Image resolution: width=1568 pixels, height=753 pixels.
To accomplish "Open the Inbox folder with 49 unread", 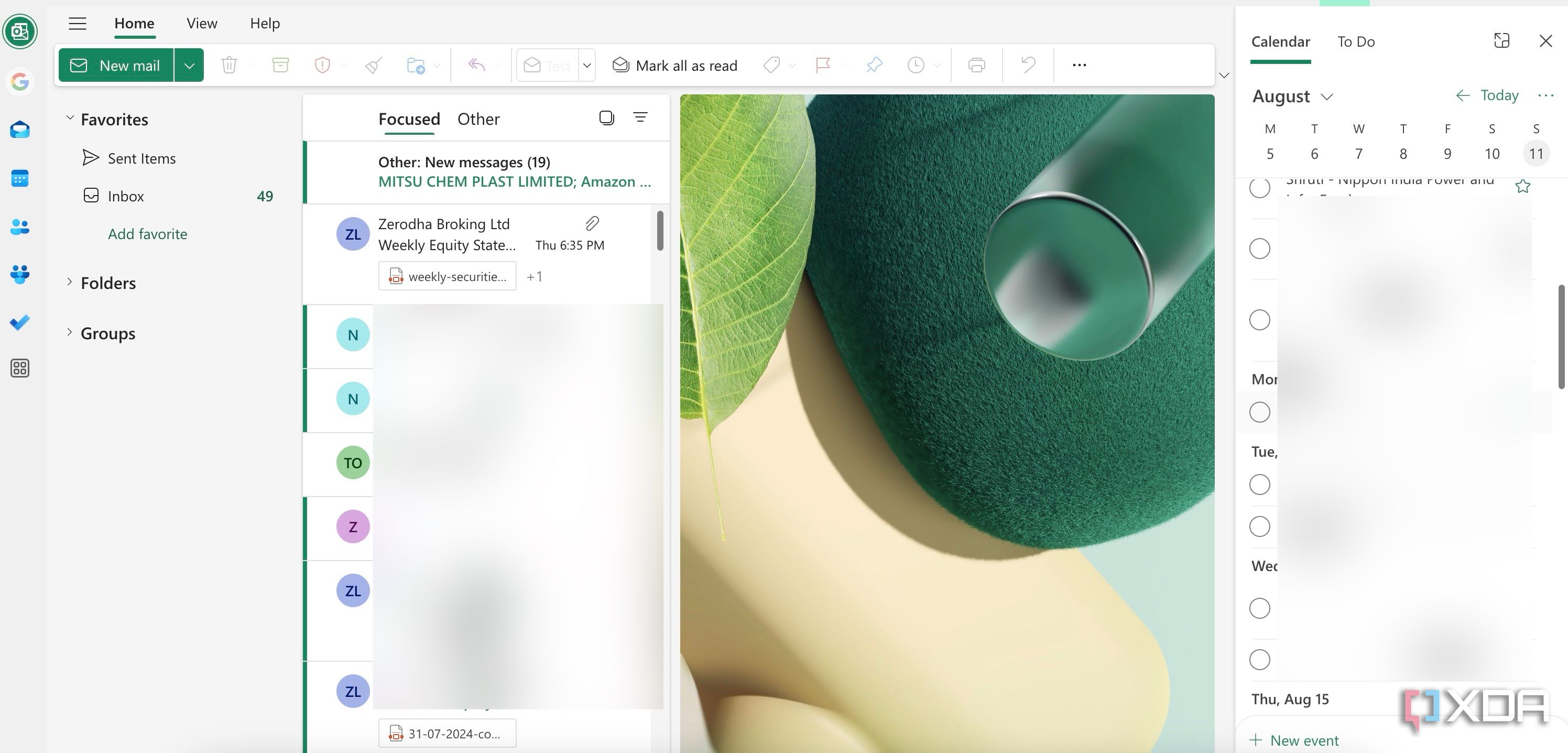I will point(178,196).
